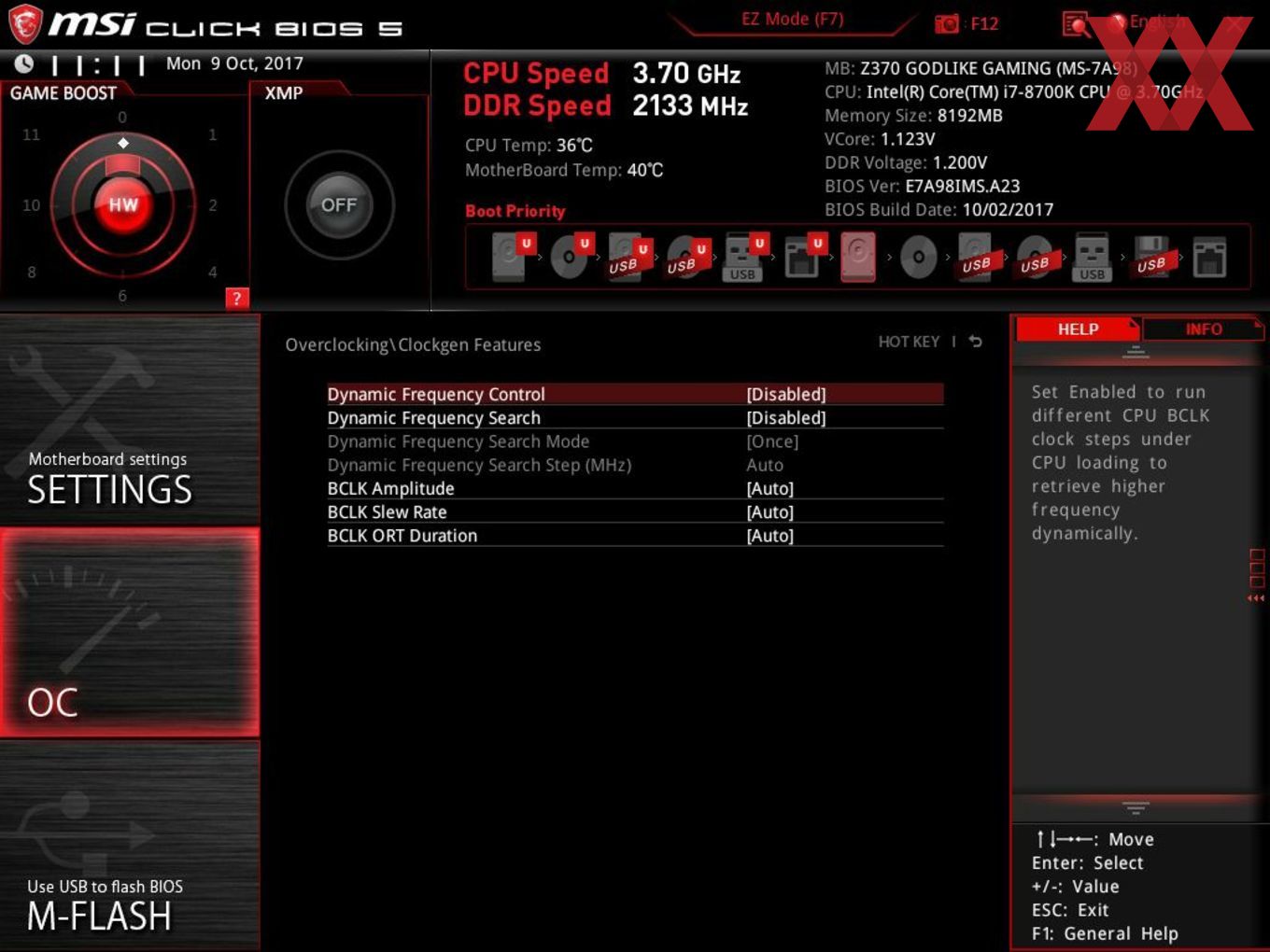
Task: Switch to the HELP tab
Action: pos(1078,329)
